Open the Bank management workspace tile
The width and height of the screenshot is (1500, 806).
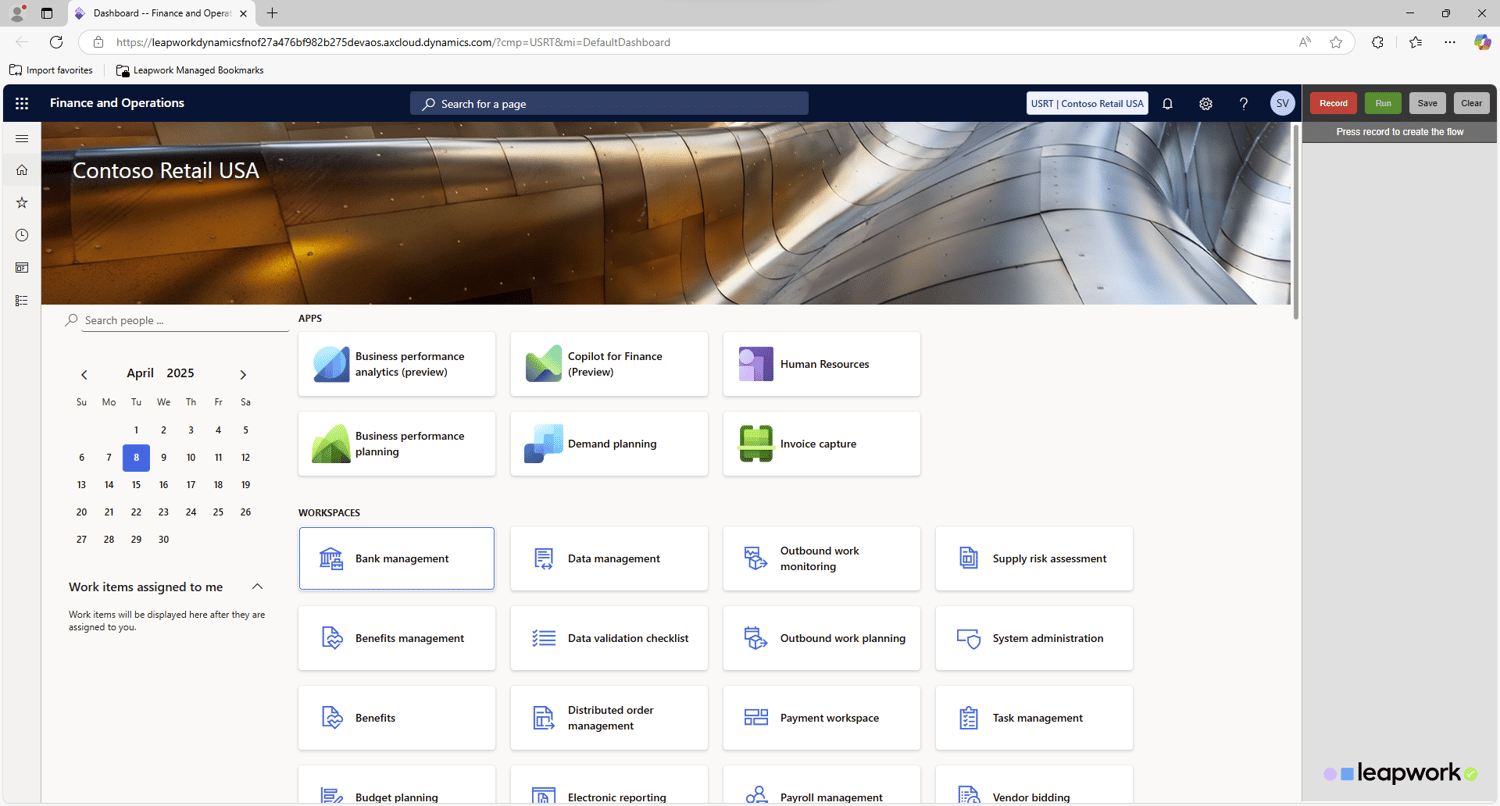397,558
